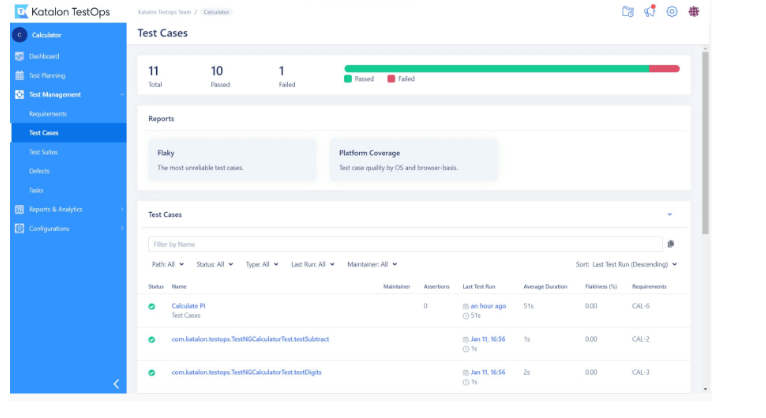Click the copy icon beside name filter
766x418 pixels.
(x=671, y=244)
